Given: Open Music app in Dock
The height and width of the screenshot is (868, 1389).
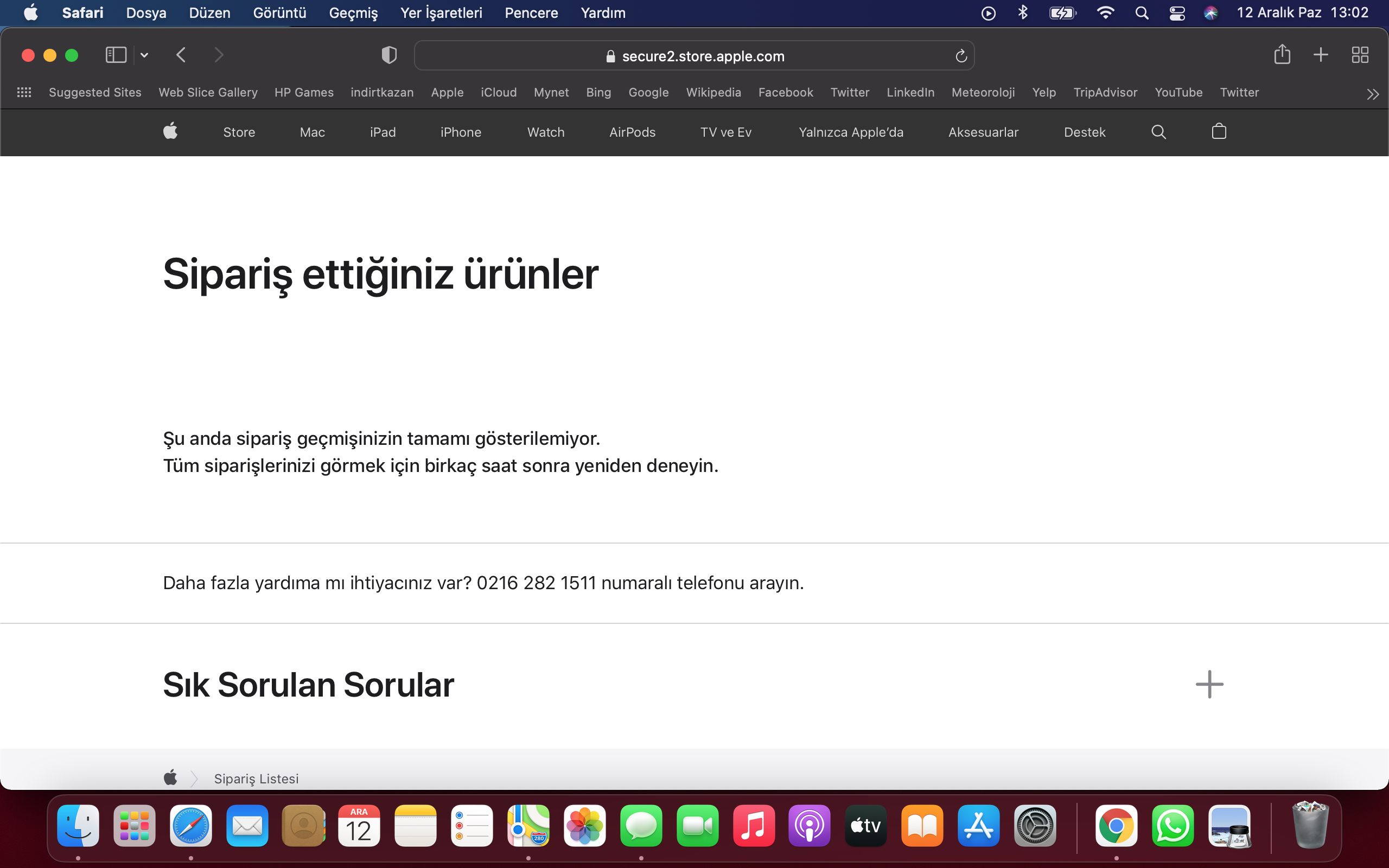Looking at the screenshot, I should pyautogui.click(x=754, y=826).
